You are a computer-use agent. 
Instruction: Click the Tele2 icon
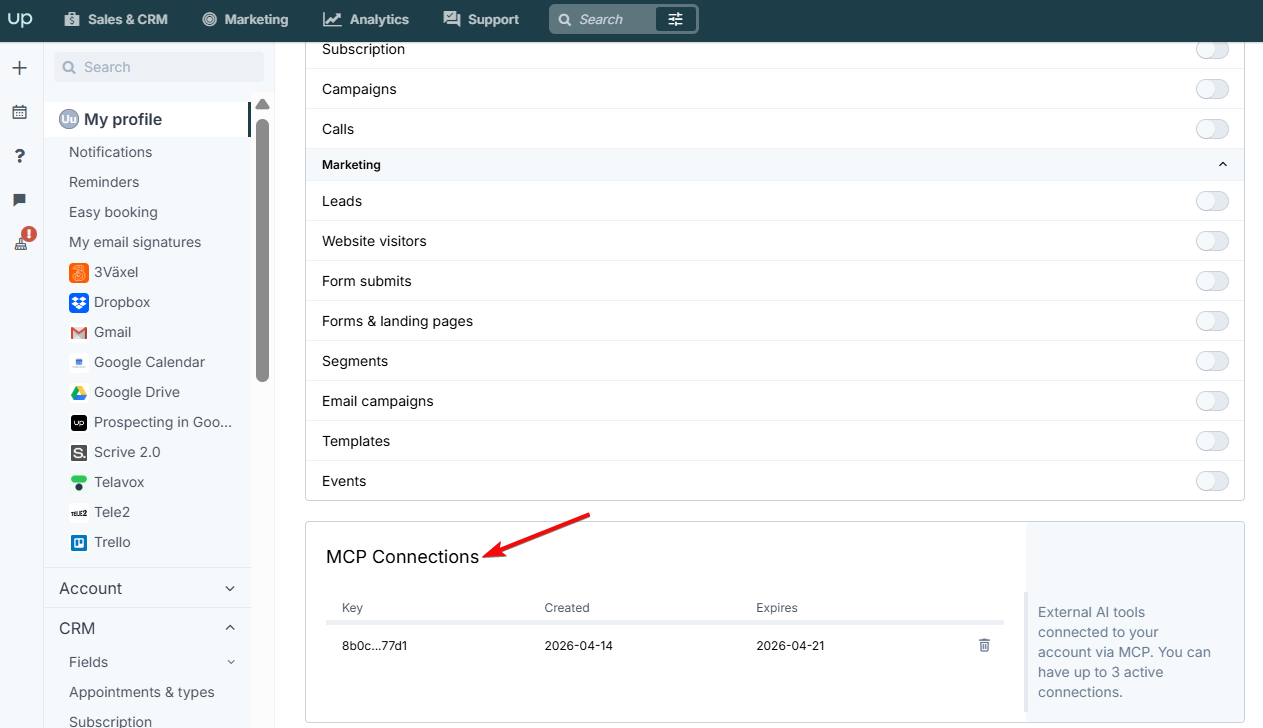tap(79, 512)
